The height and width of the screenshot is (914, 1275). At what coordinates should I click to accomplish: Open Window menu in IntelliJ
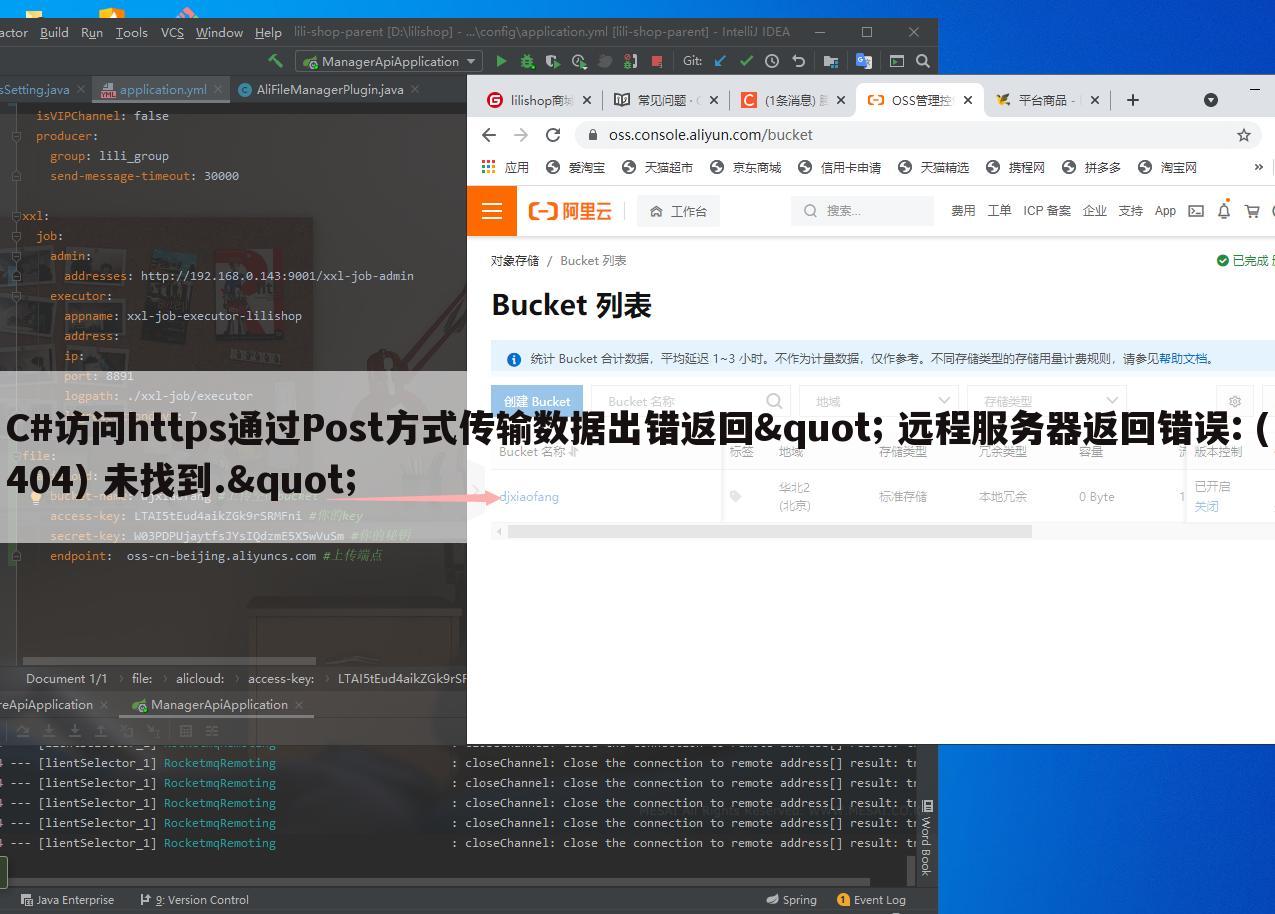pyautogui.click(x=219, y=32)
